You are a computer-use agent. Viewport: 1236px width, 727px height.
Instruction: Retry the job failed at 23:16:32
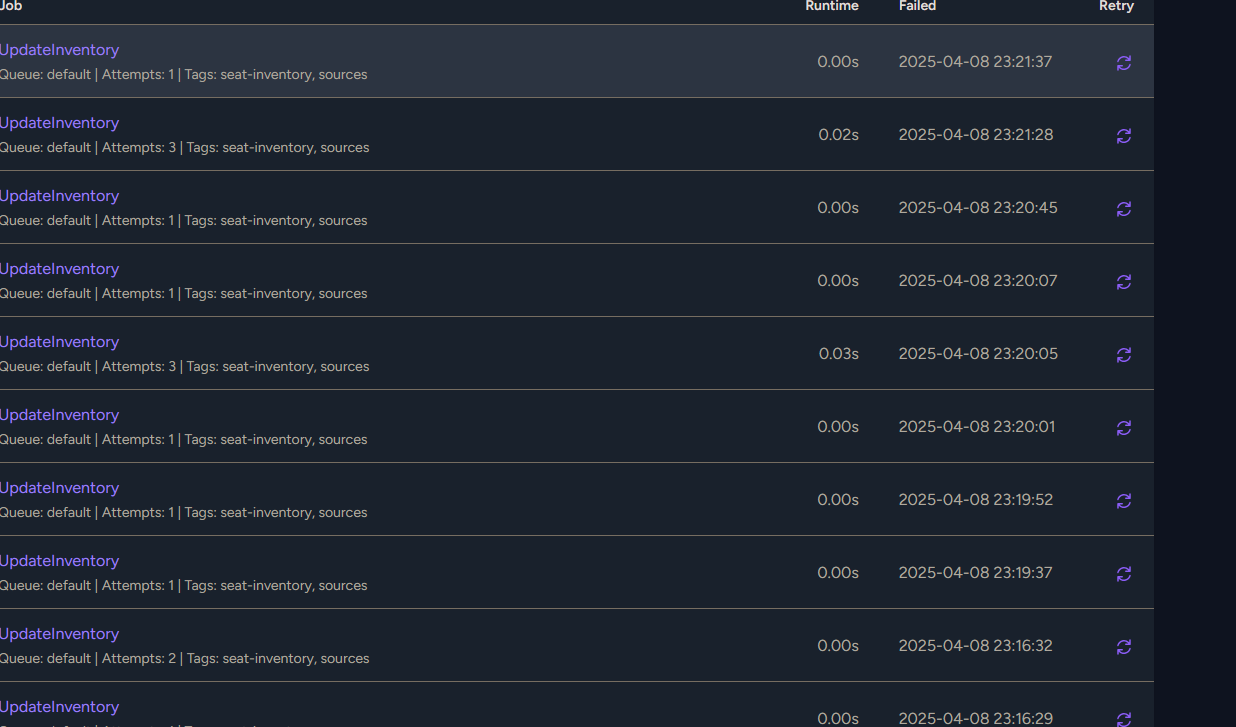click(x=1124, y=647)
